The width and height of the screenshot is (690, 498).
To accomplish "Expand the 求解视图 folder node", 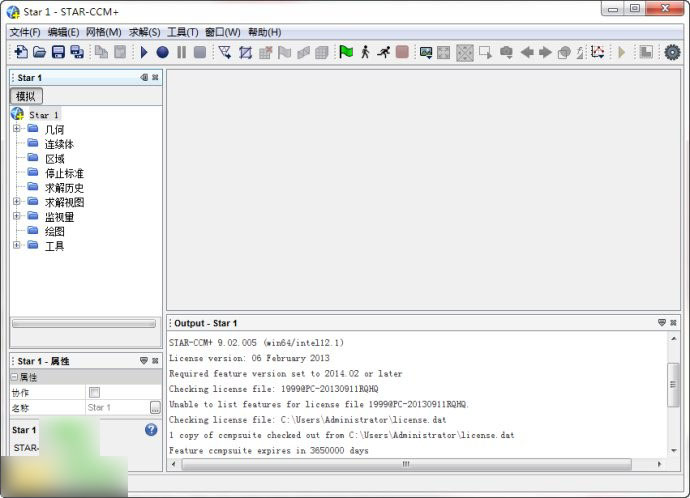I will (17, 201).
